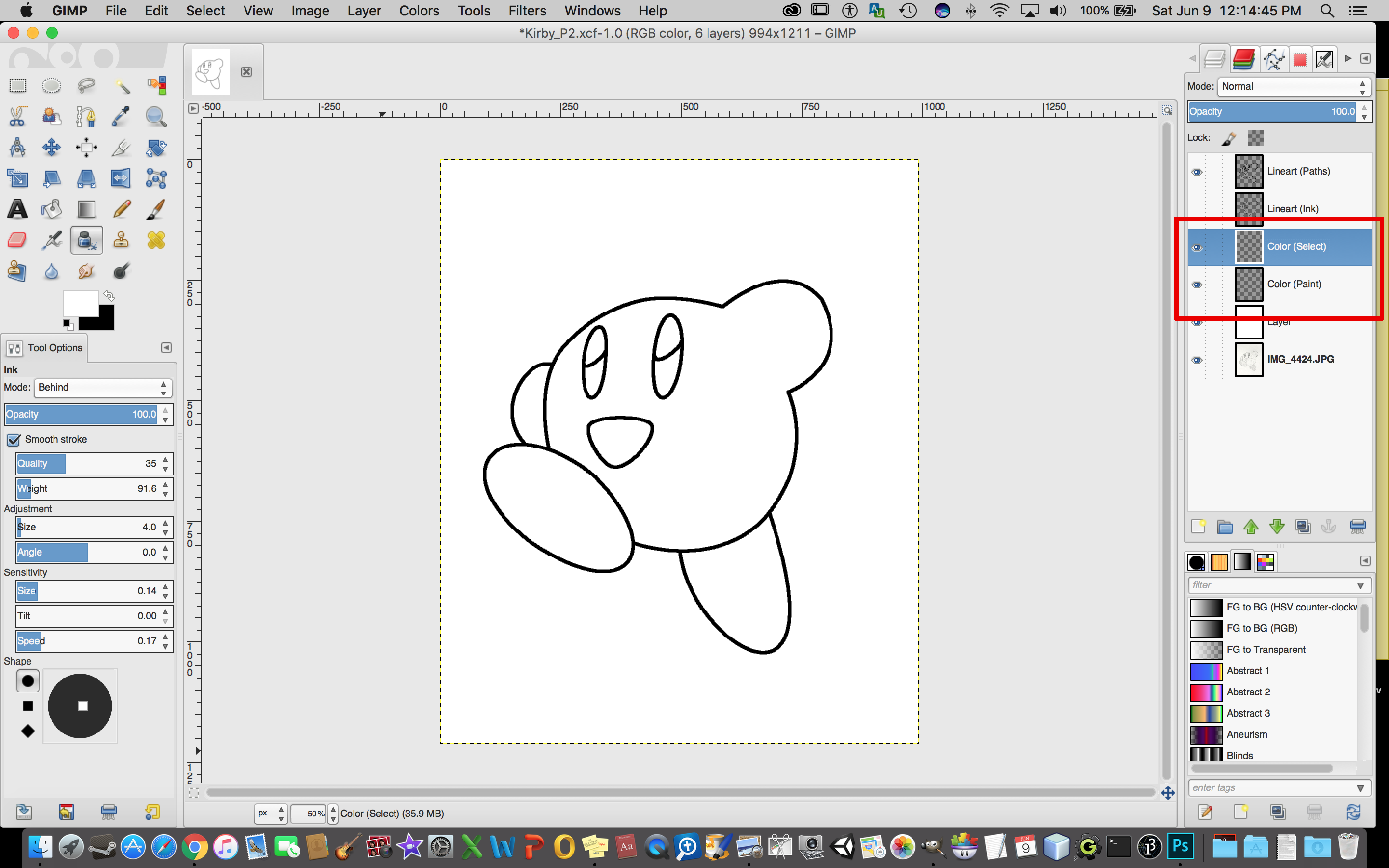The height and width of the screenshot is (868, 1389).
Task: Raise the selected layer with up arrow
Action: (1251, 527)
